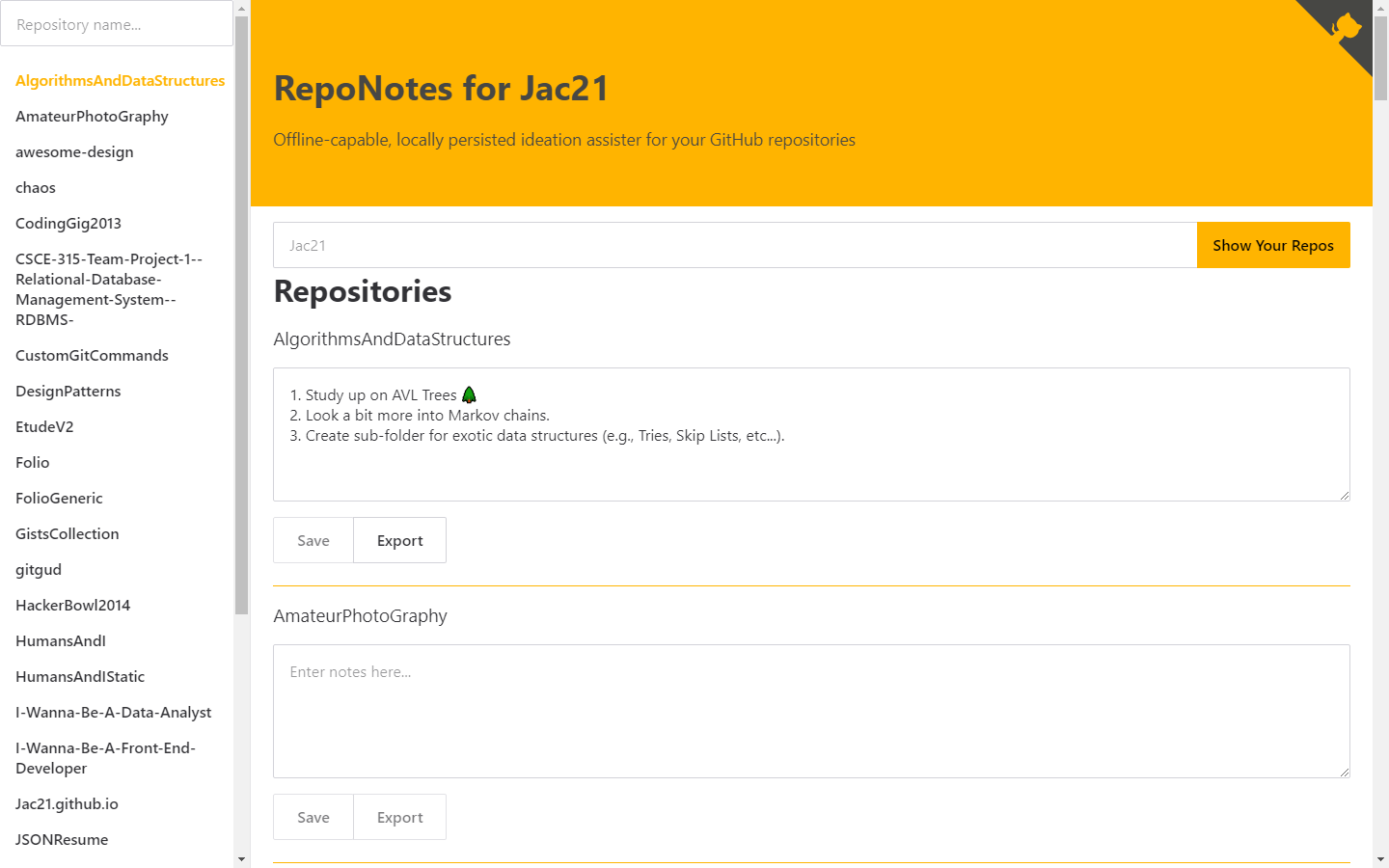Select Jac21.github.io in the sidebar
The height and width of the screenshot is (868, 1389).
[67, 804]
